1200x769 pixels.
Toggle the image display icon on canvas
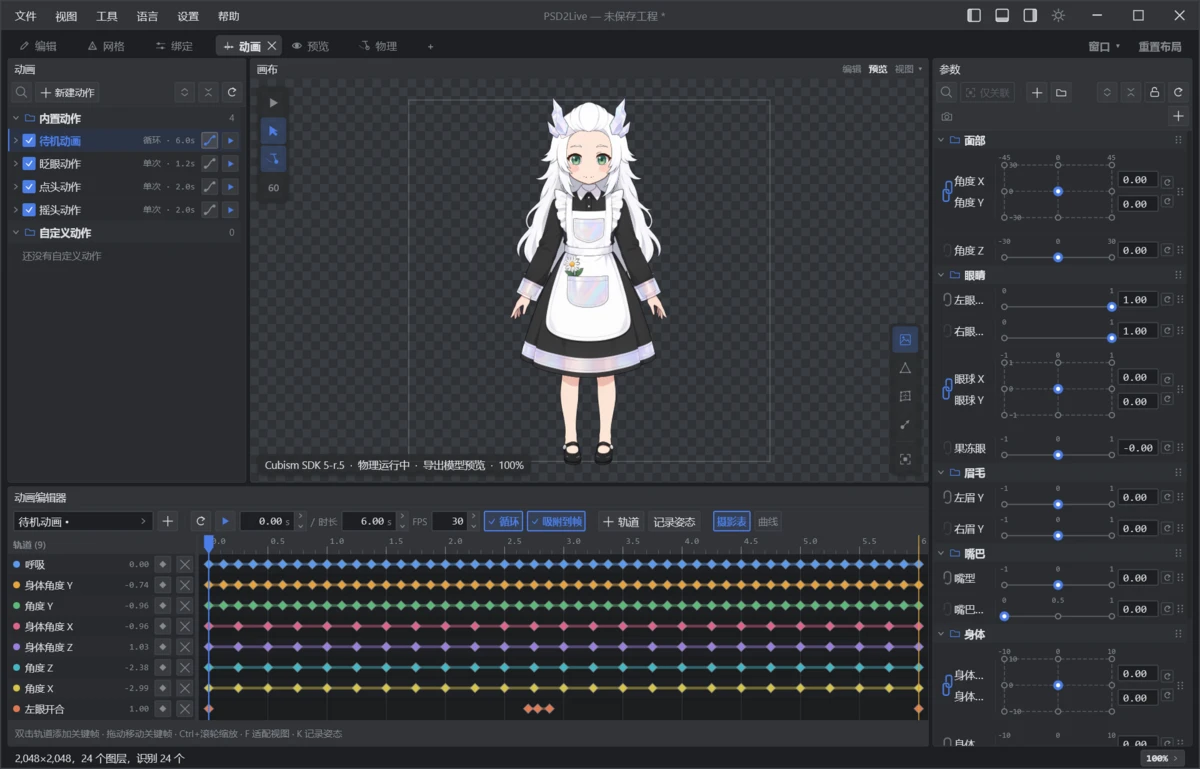pos(905,340)
